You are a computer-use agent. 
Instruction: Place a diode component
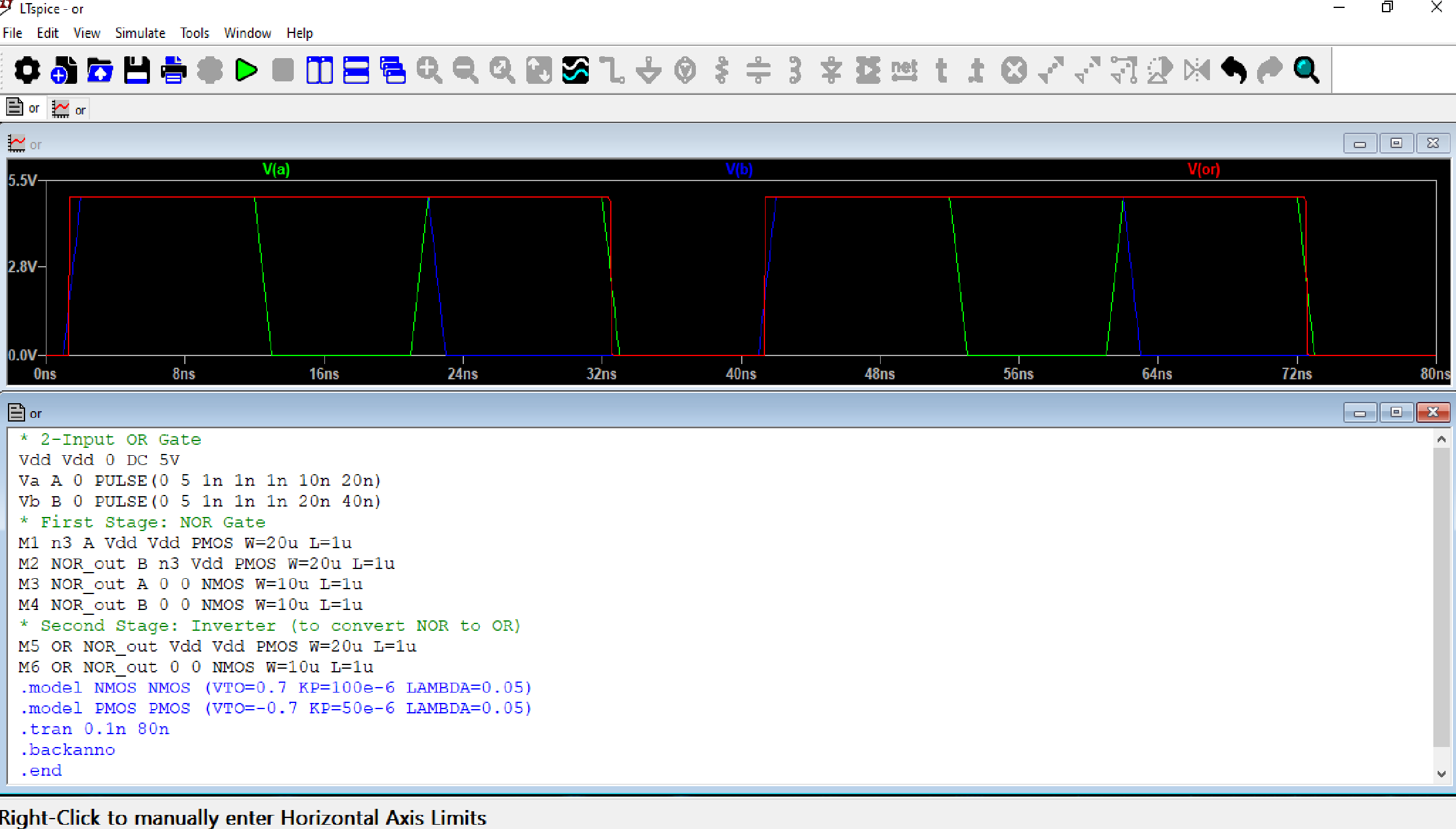click(x=831, y=70)
